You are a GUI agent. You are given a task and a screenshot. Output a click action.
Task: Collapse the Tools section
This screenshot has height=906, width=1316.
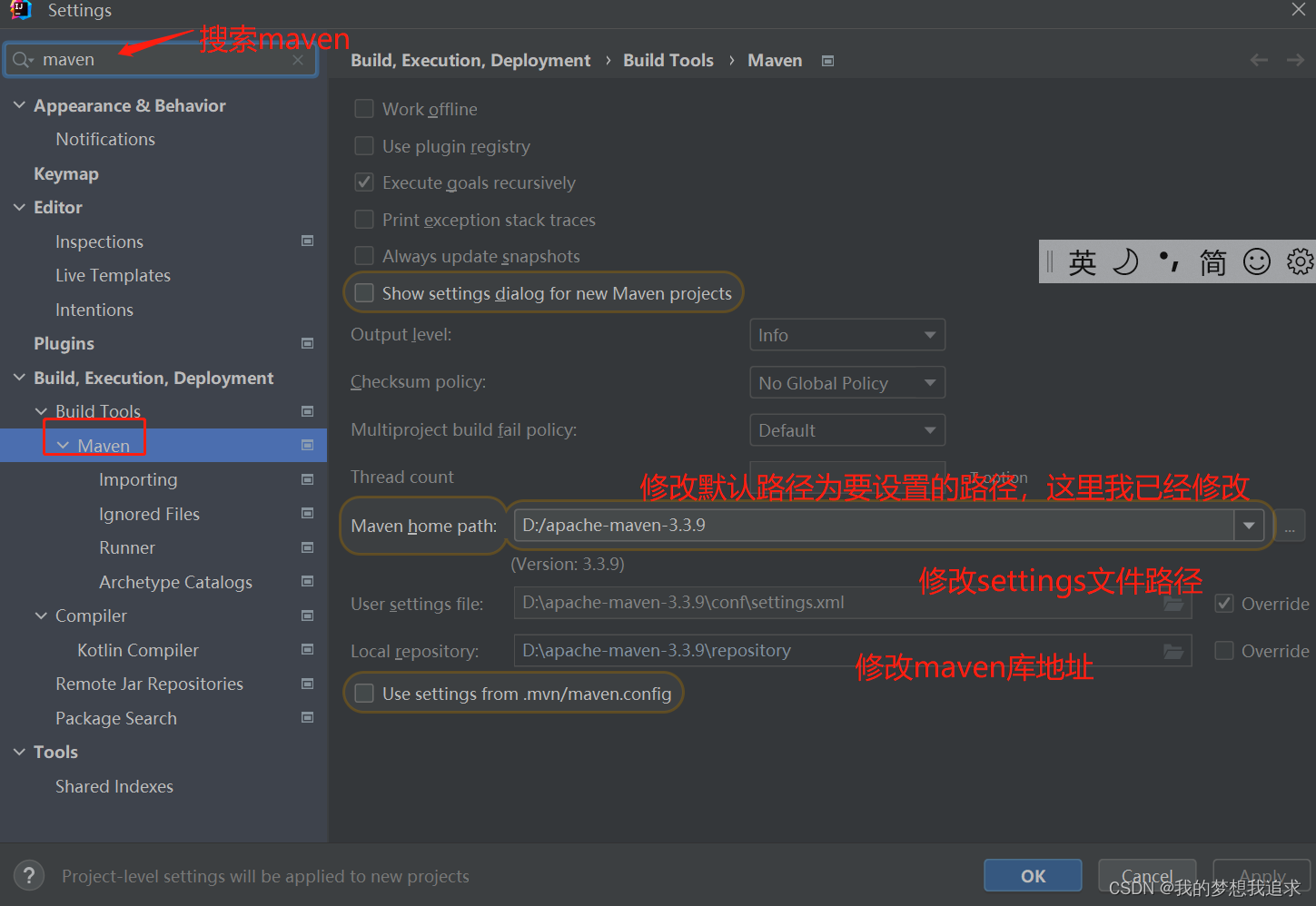click(x=19, y=752)
